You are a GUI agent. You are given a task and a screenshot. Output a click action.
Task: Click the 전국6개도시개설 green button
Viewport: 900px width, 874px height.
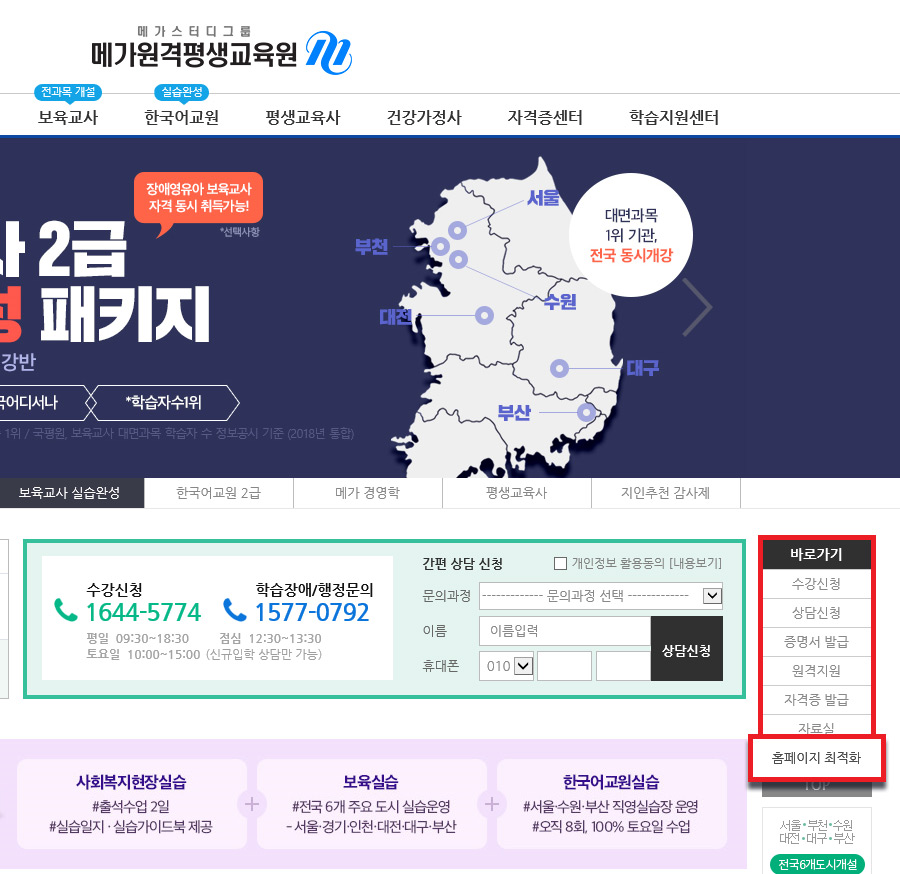coord(817,864)
